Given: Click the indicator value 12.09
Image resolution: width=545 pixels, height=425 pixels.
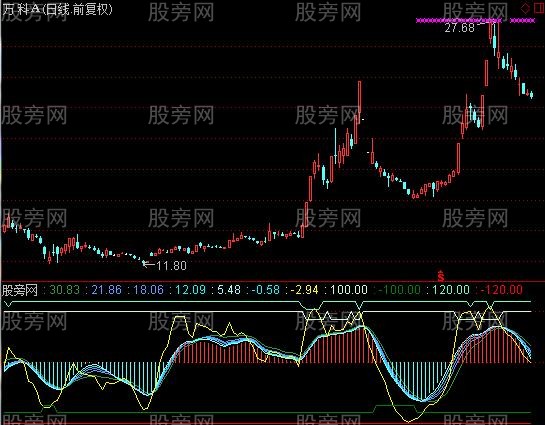Looking at the screenshot, I should click(190, 289).
